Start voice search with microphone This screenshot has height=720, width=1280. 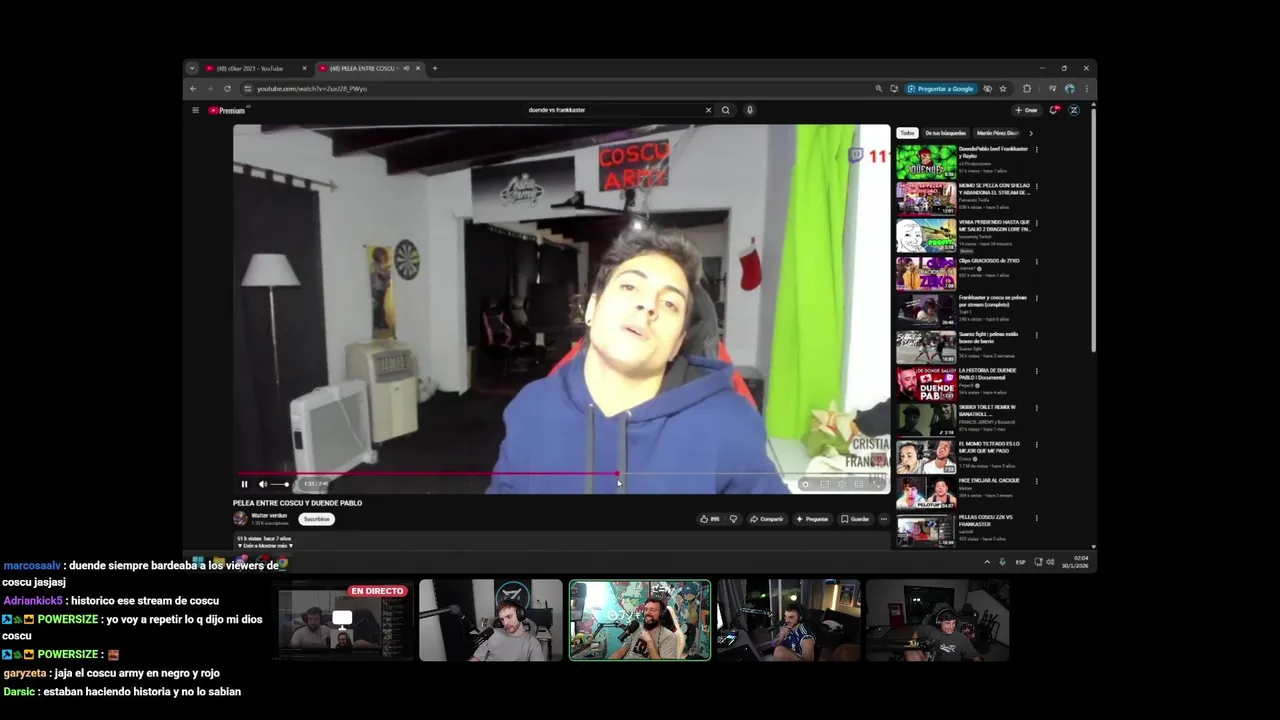pos(749,110)
